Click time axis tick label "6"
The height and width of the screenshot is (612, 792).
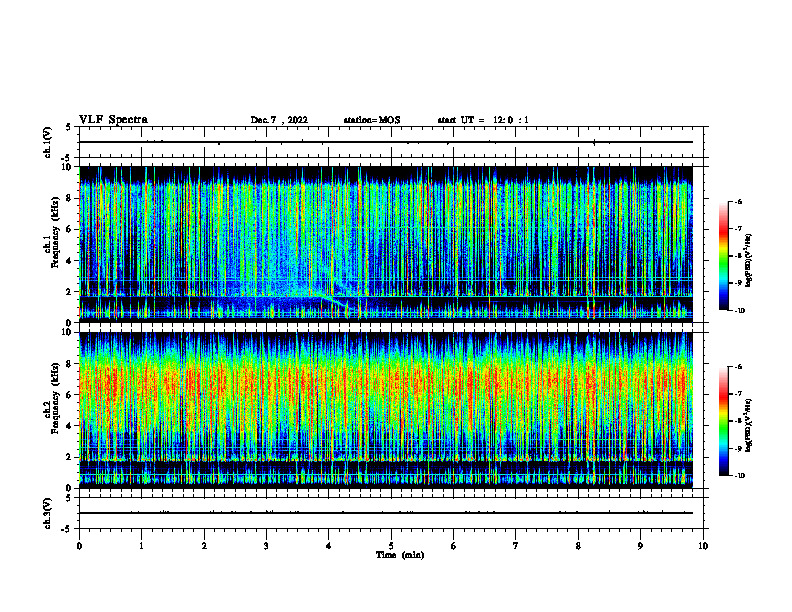pyautogui.click(x=454, y=546)
